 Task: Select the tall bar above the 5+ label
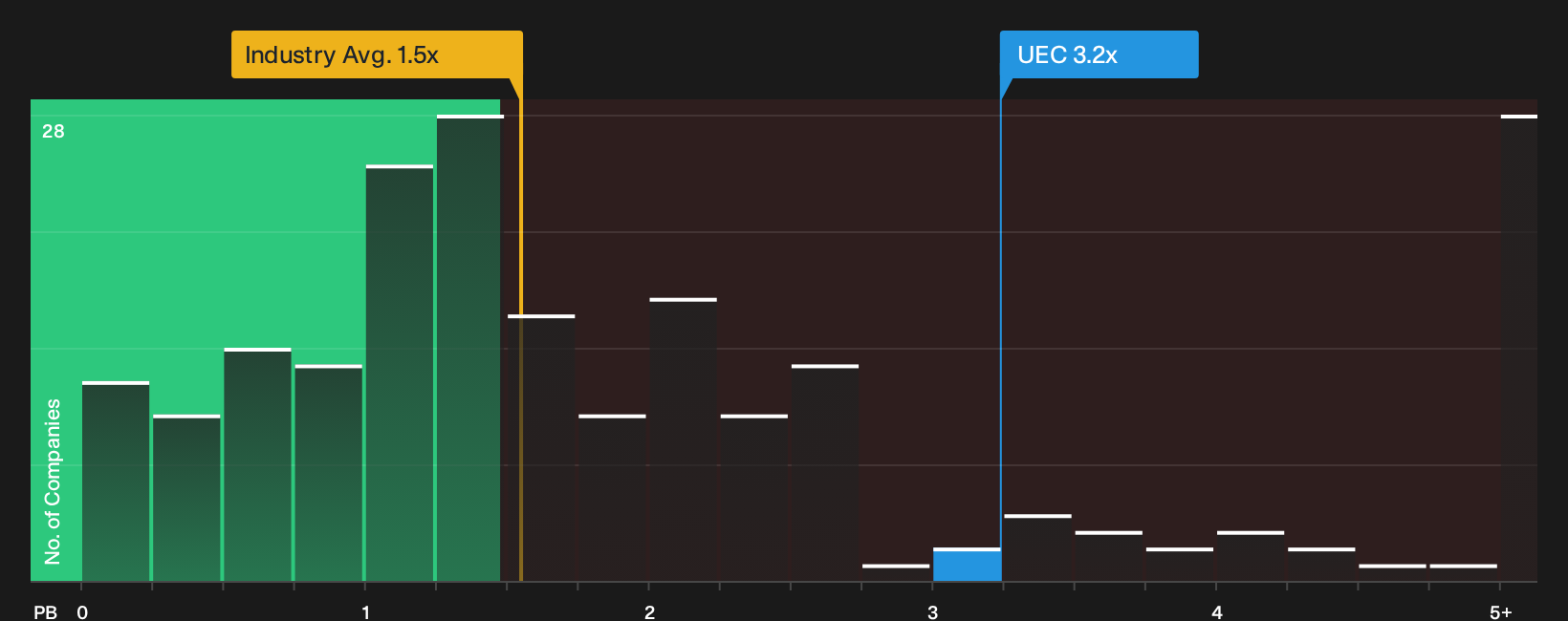pyautogui.click(x=1519, y=349)
